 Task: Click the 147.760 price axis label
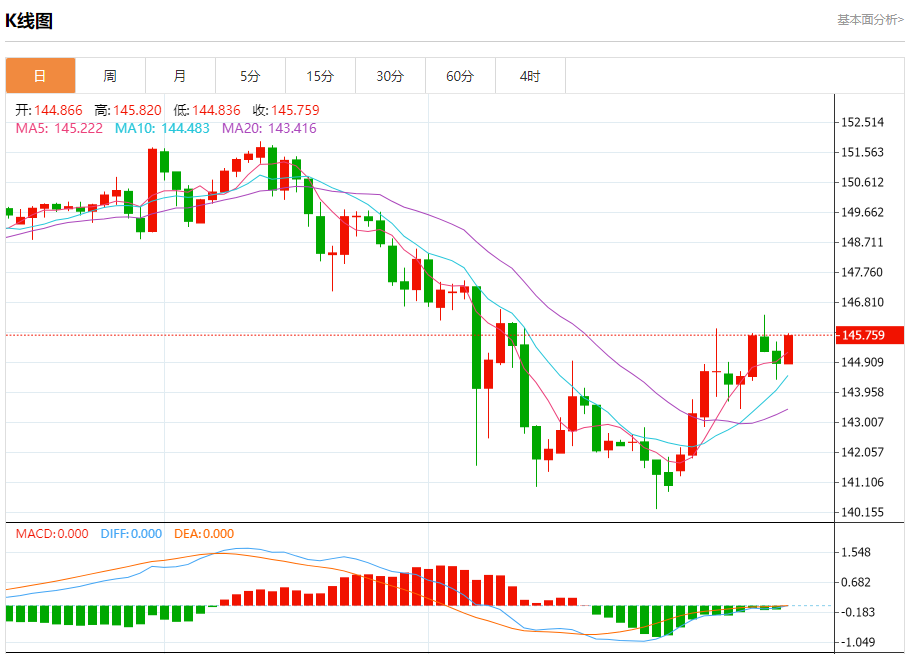[863, 272]
